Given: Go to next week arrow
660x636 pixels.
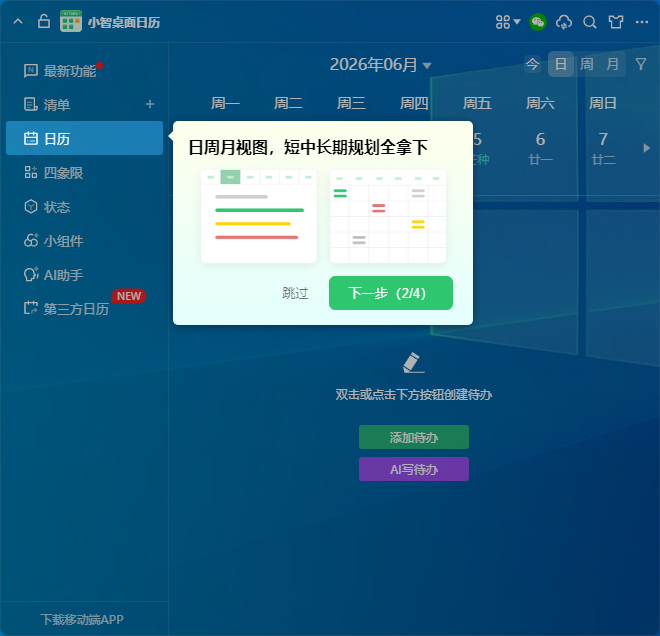Looking at the screenshot, I should 647,148.
